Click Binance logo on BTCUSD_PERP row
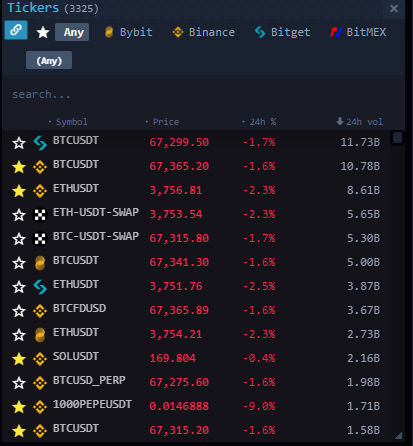Viewport: 413px width, 446px height. [40, 383]
